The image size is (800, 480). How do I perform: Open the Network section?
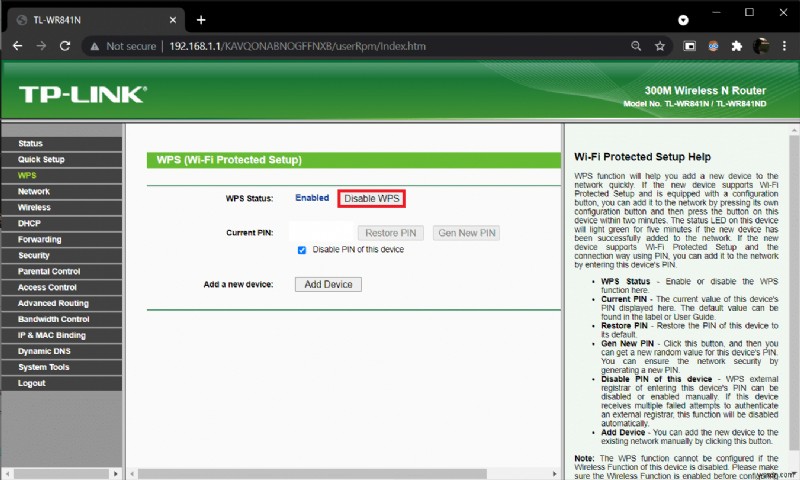pos(62,191)
